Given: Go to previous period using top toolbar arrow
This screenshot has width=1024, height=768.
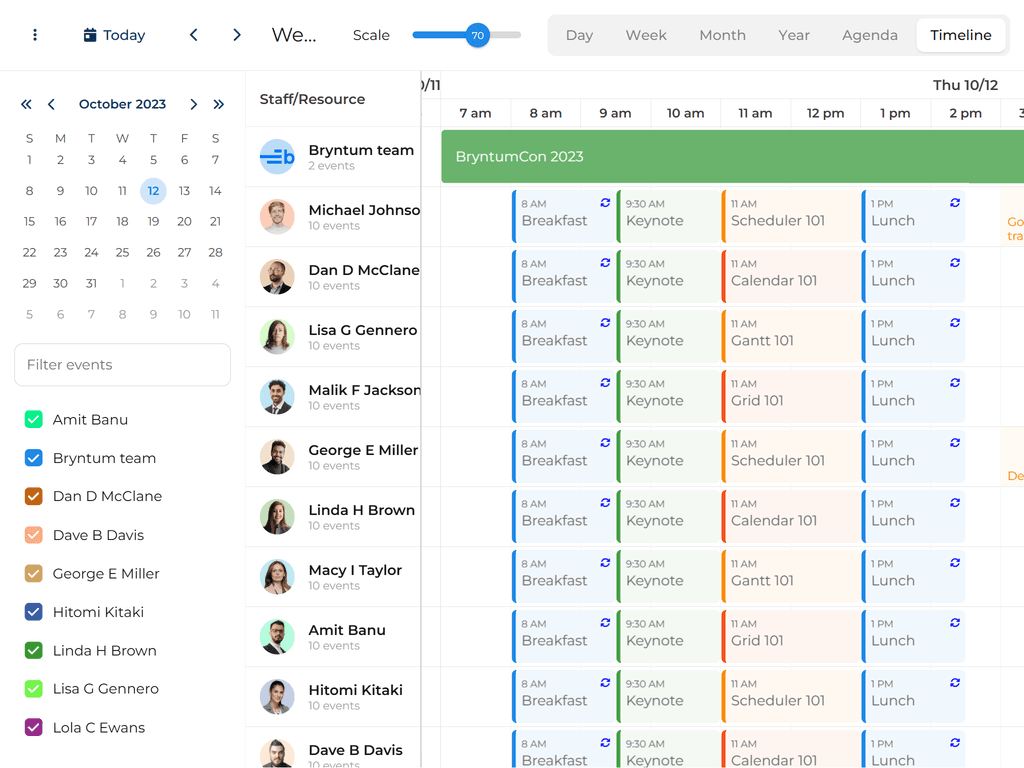Looking at the screenshot, I should [x=194, y=35].
